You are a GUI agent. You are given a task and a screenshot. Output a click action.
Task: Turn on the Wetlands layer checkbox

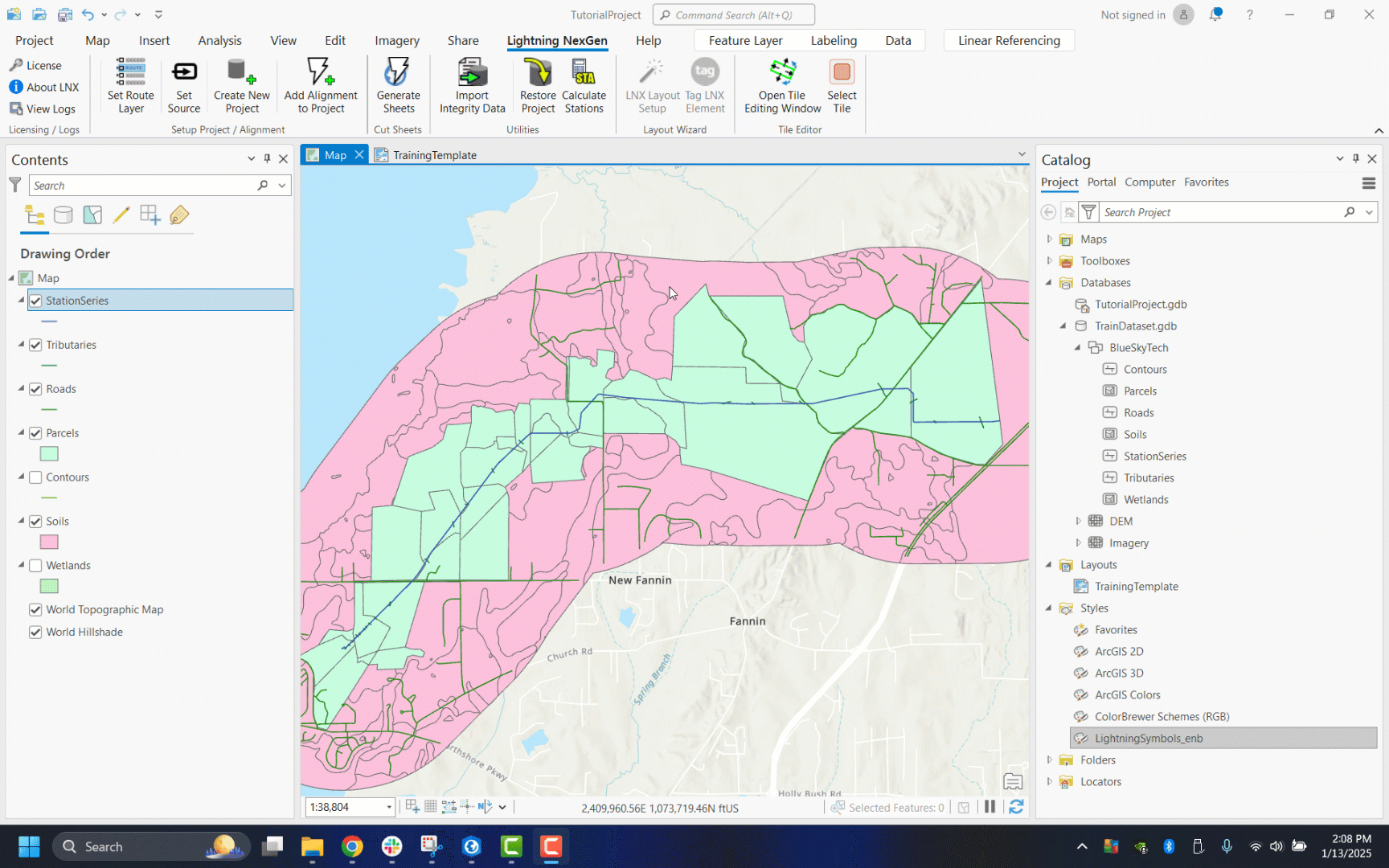tap(35, 566)
